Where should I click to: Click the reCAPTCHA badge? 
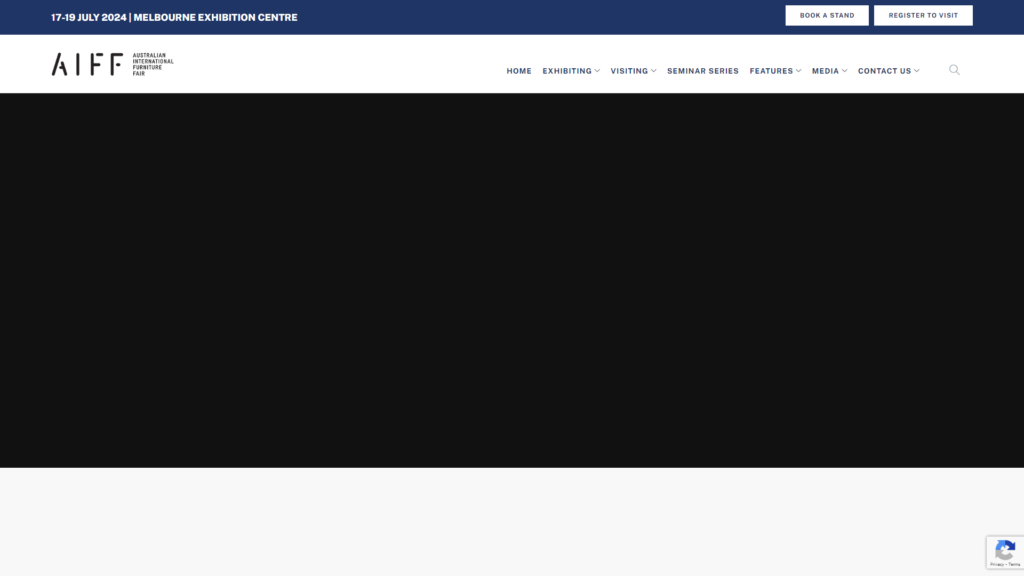(1005, 552)
